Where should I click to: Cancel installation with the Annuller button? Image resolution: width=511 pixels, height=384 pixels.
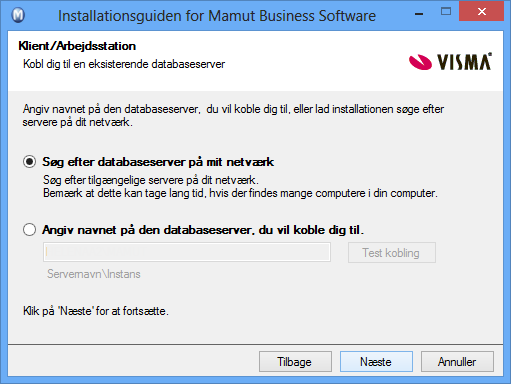click(x=457, y=361)
